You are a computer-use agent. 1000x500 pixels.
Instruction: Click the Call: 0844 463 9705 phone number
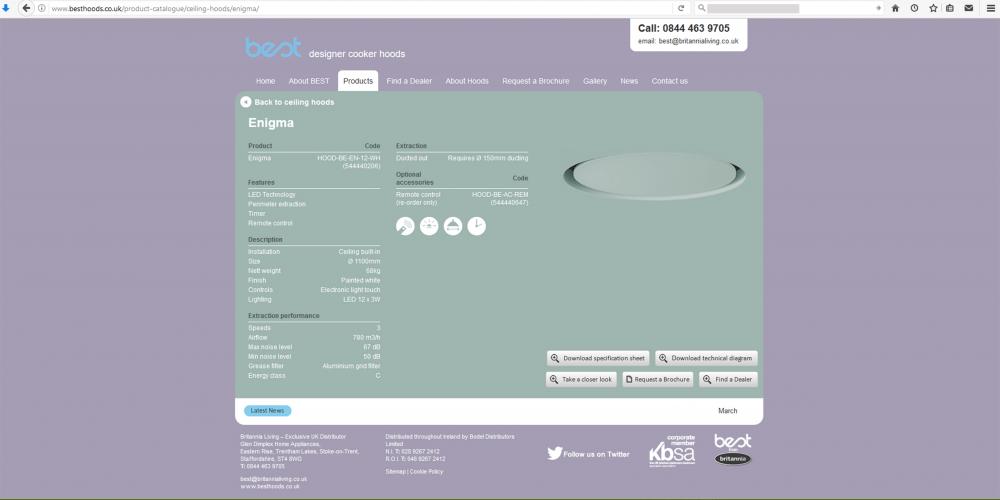point(684,28)
